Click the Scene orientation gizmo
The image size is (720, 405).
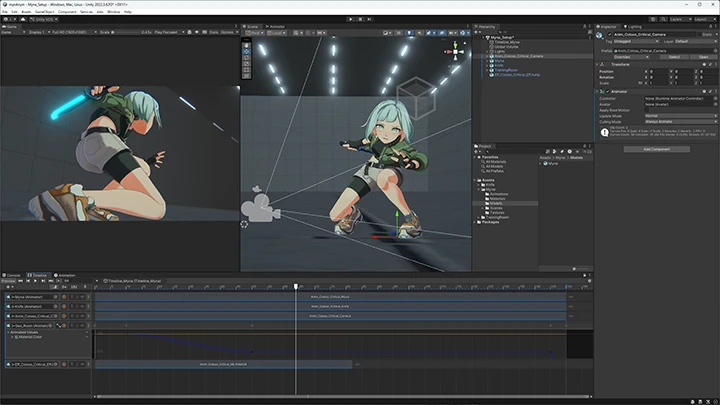click(x=455, y=52)
